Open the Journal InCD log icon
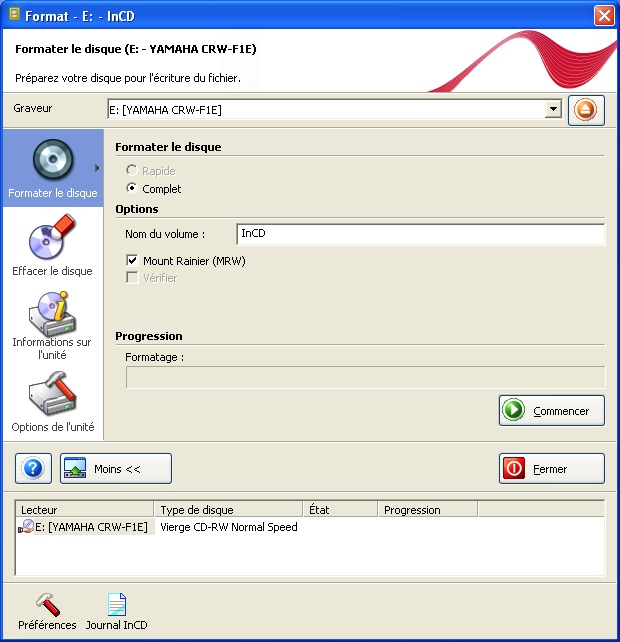Viewport: 620px width, 642px height. [116, 611]
